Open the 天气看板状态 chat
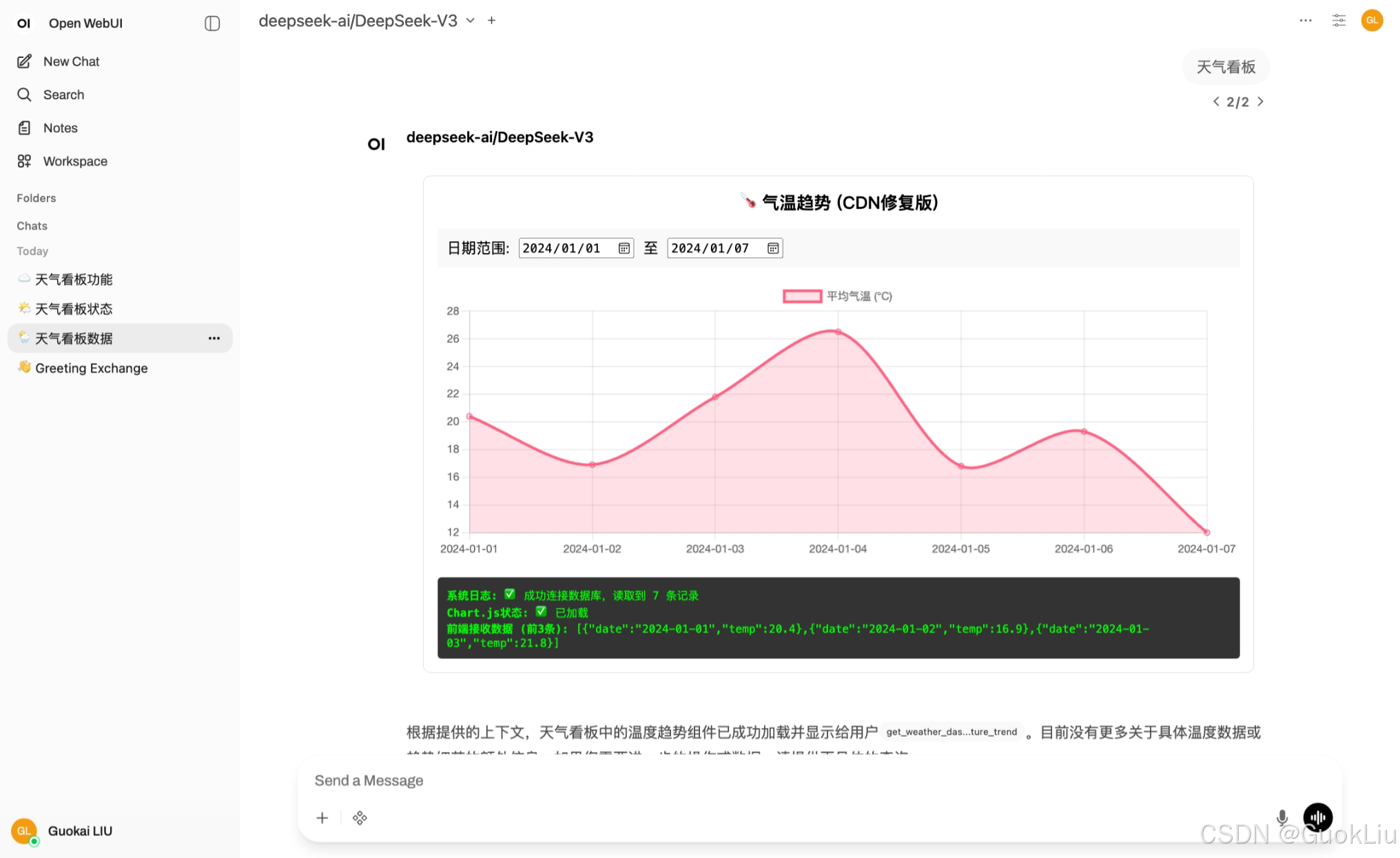This screenshot has width=1400, height=858. pos(74,309)
